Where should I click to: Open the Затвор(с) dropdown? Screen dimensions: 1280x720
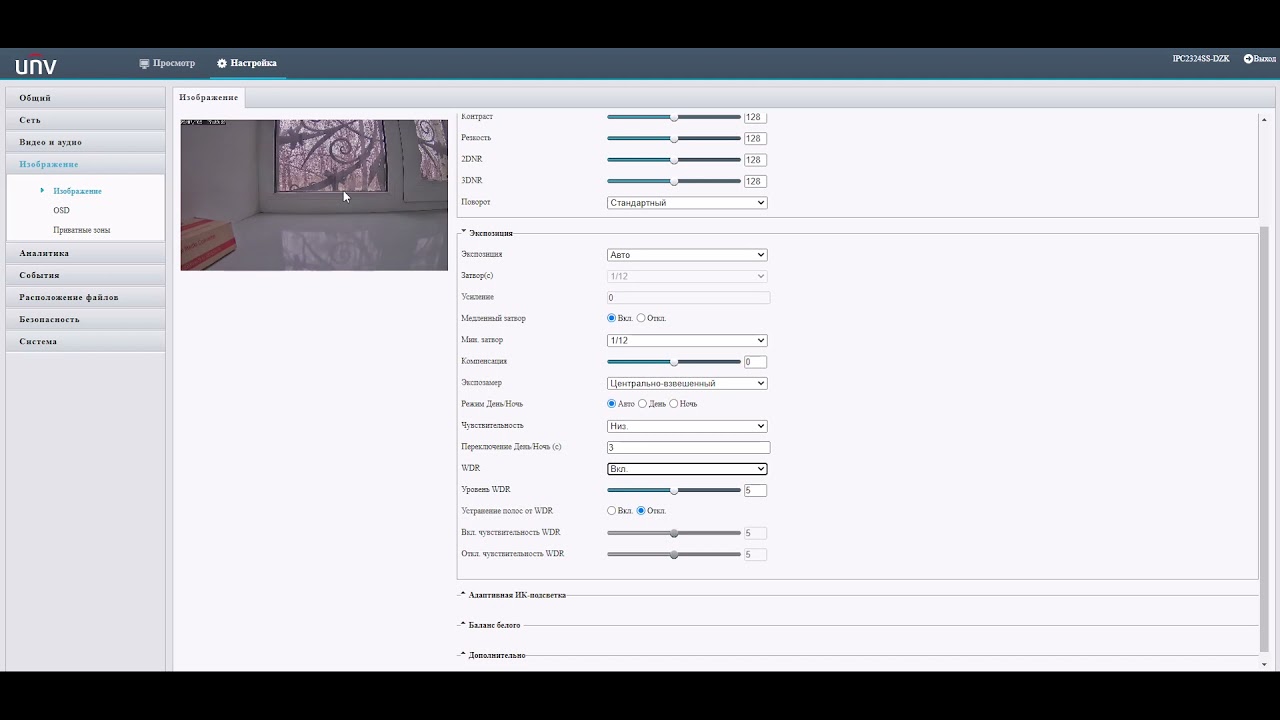[x=687, y=276]
